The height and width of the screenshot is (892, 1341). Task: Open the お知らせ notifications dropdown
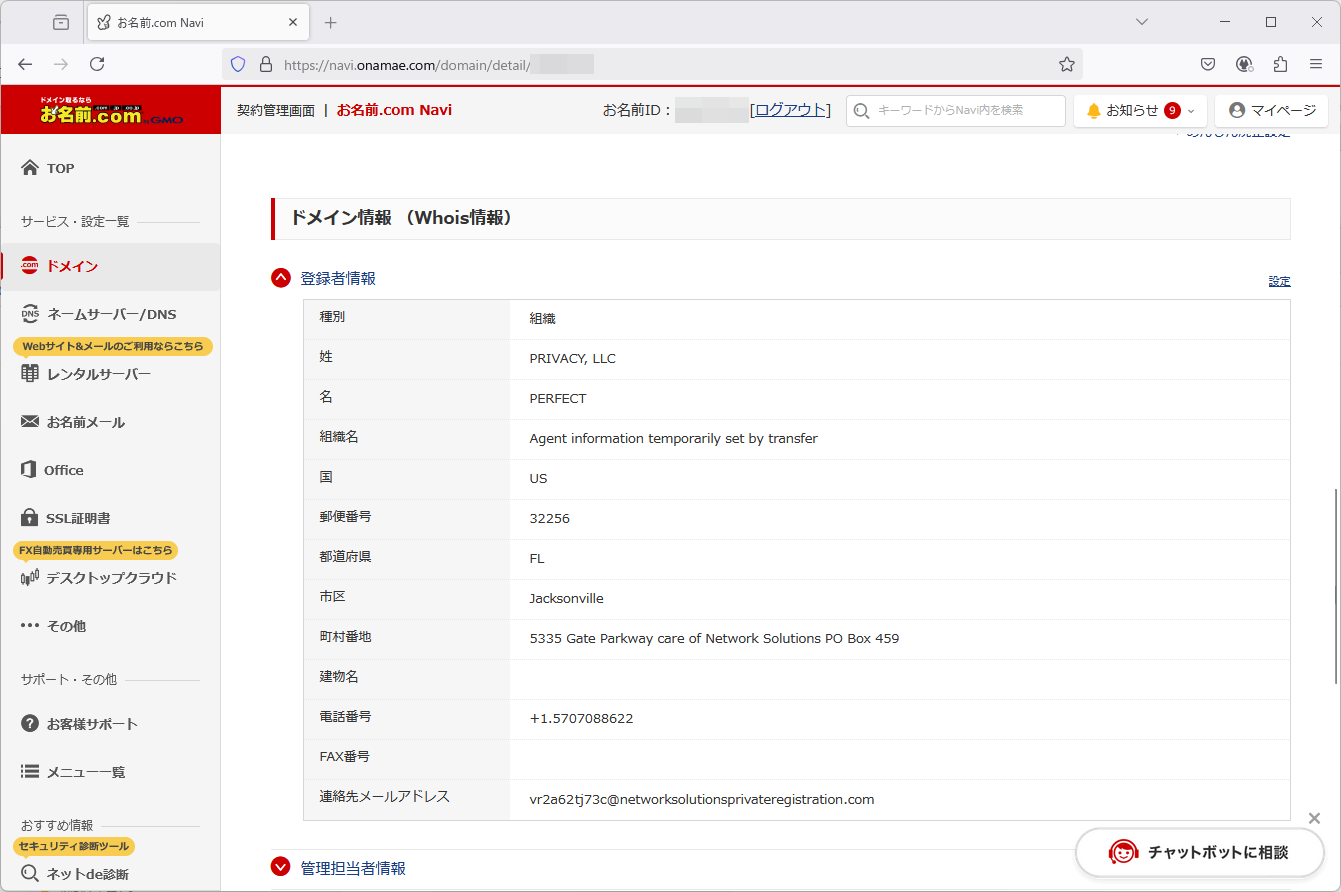click(1140, 110)
